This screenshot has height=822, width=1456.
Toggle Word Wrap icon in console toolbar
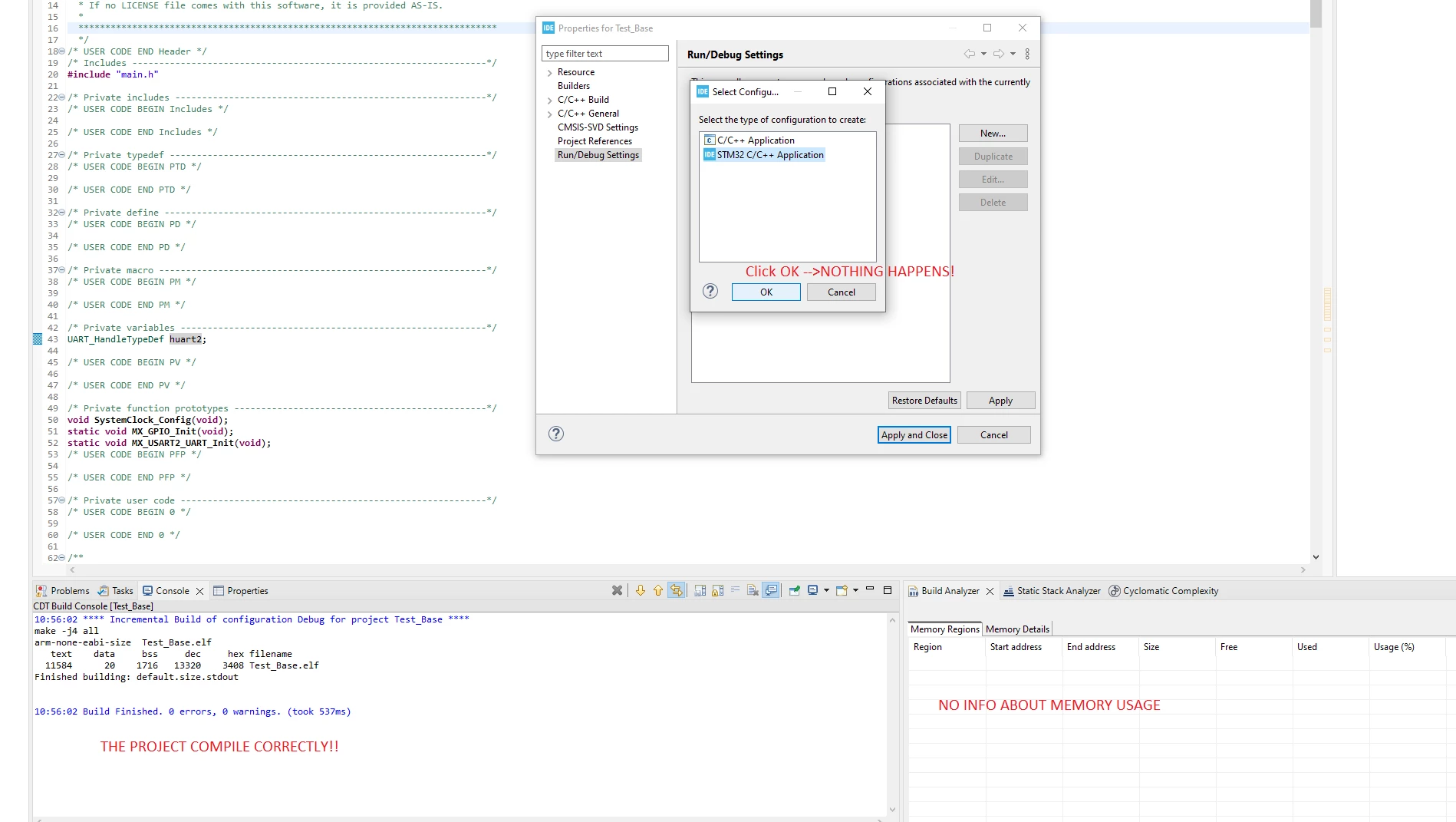click(x=736, y=590)
